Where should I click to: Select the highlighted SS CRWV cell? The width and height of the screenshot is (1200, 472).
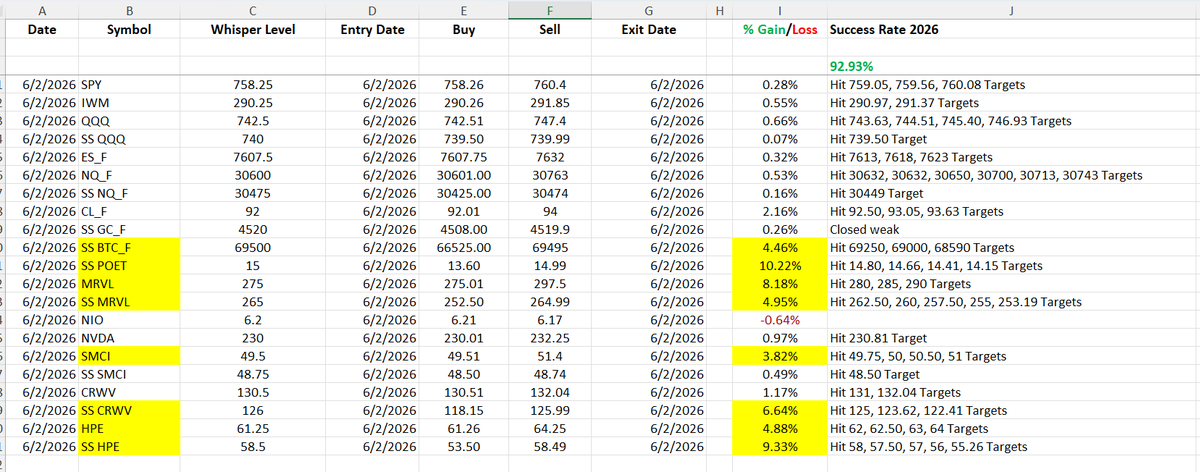click(x=129, y=410)
